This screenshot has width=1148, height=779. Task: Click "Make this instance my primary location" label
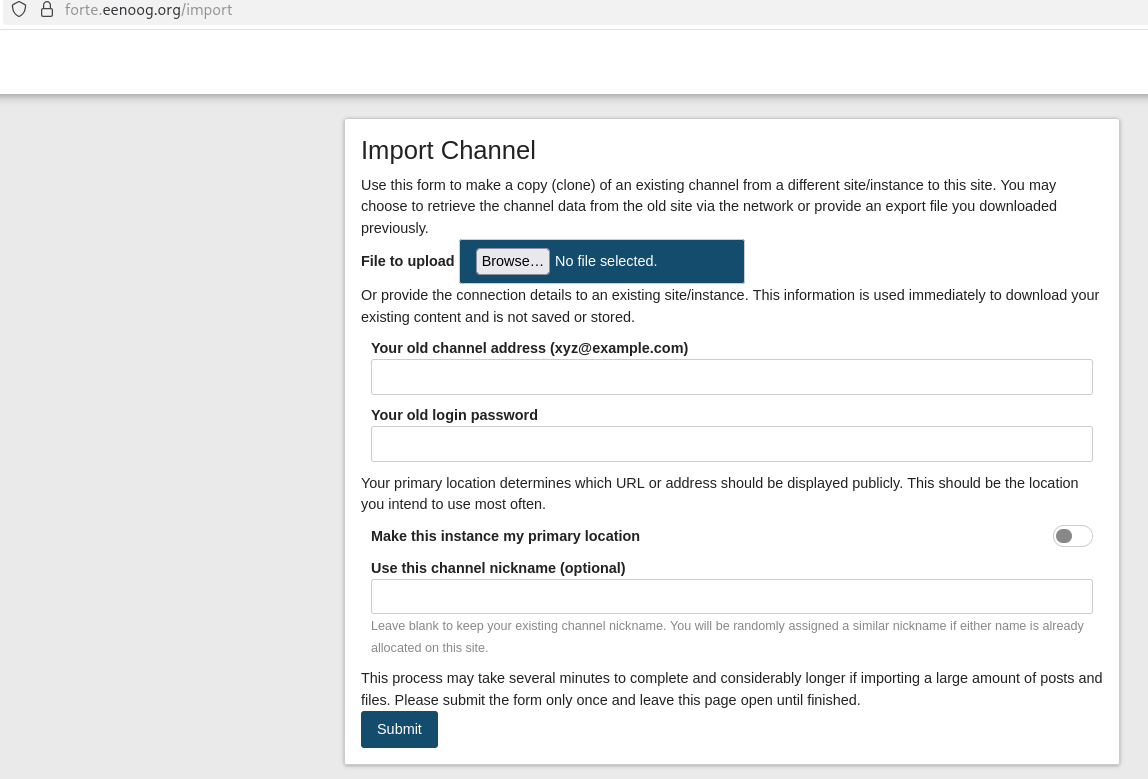(x=505, y=536)
